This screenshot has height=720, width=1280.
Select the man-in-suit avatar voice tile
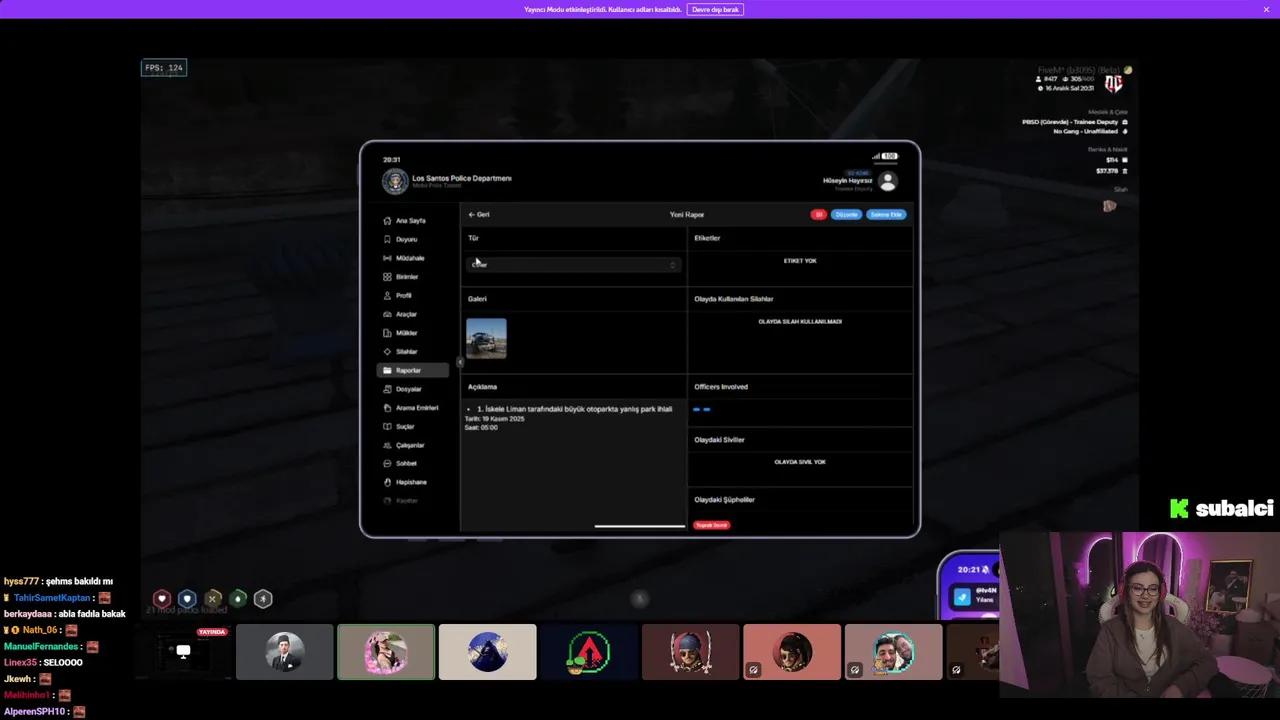[285, 652]
